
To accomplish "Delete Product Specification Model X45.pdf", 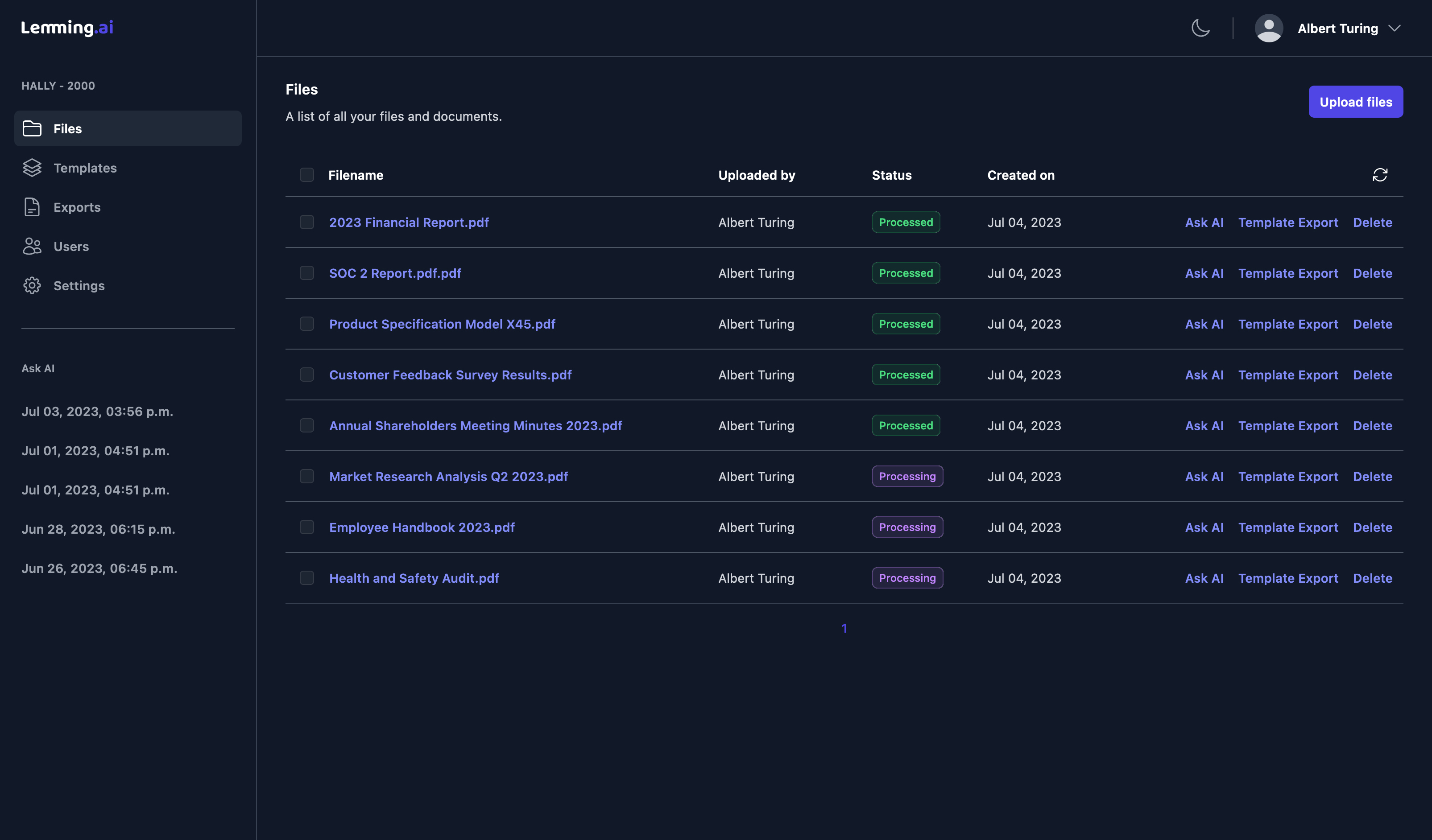I will (1372, 324).
